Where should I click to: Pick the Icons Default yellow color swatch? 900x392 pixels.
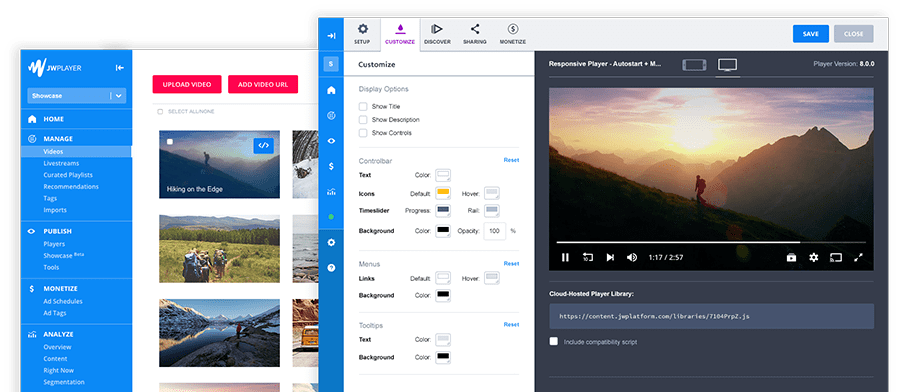click(x=443, y=193)
